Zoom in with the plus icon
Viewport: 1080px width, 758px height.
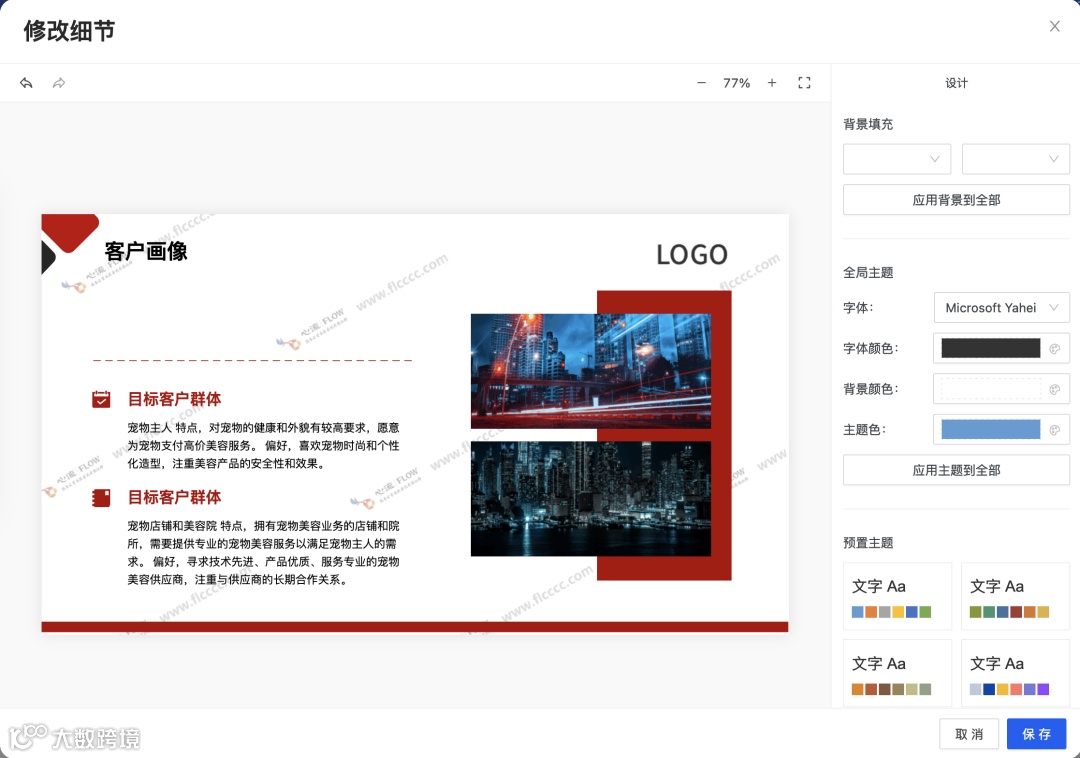point(772,83)
